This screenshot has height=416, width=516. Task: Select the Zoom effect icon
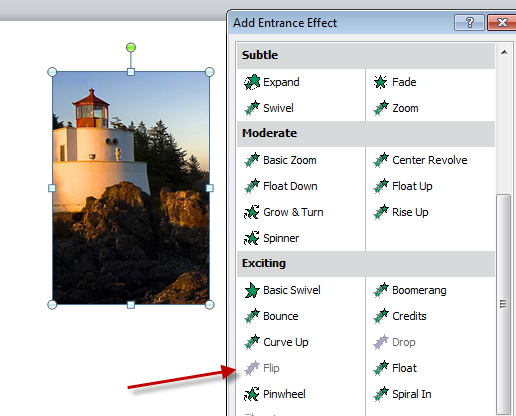(x=381, y=108)
